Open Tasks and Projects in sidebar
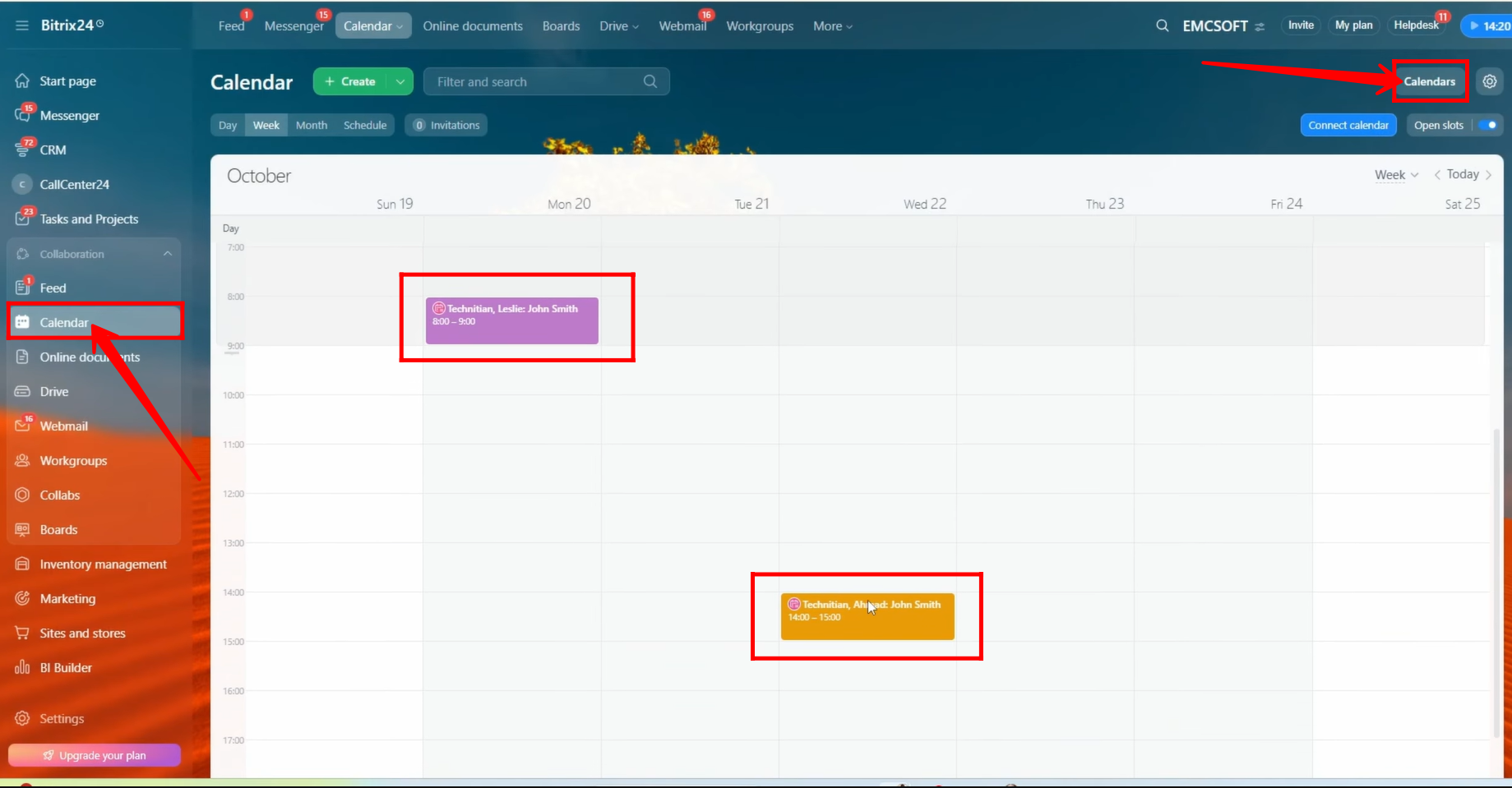 89,219
